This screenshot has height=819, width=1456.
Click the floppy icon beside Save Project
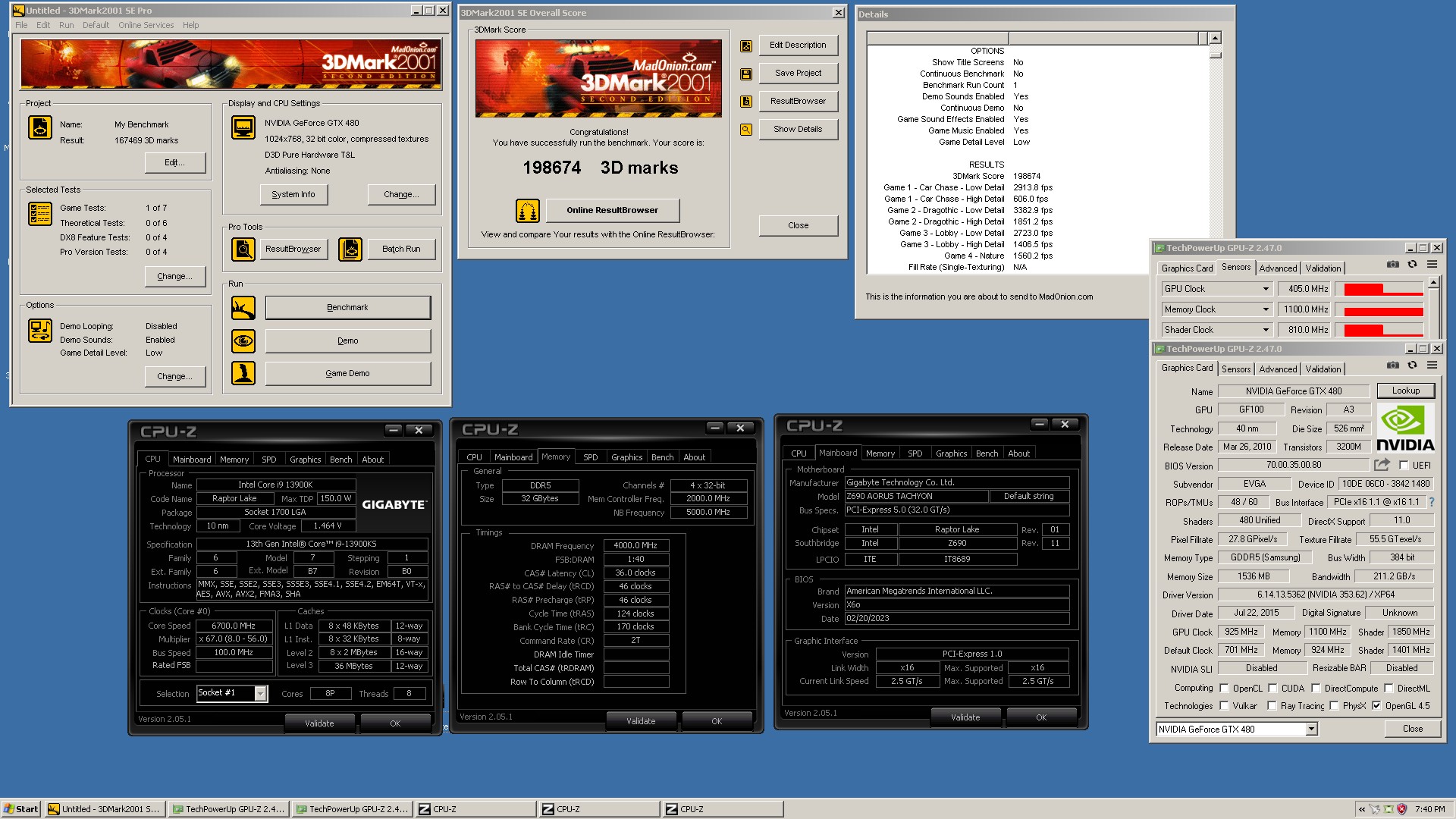746,74
